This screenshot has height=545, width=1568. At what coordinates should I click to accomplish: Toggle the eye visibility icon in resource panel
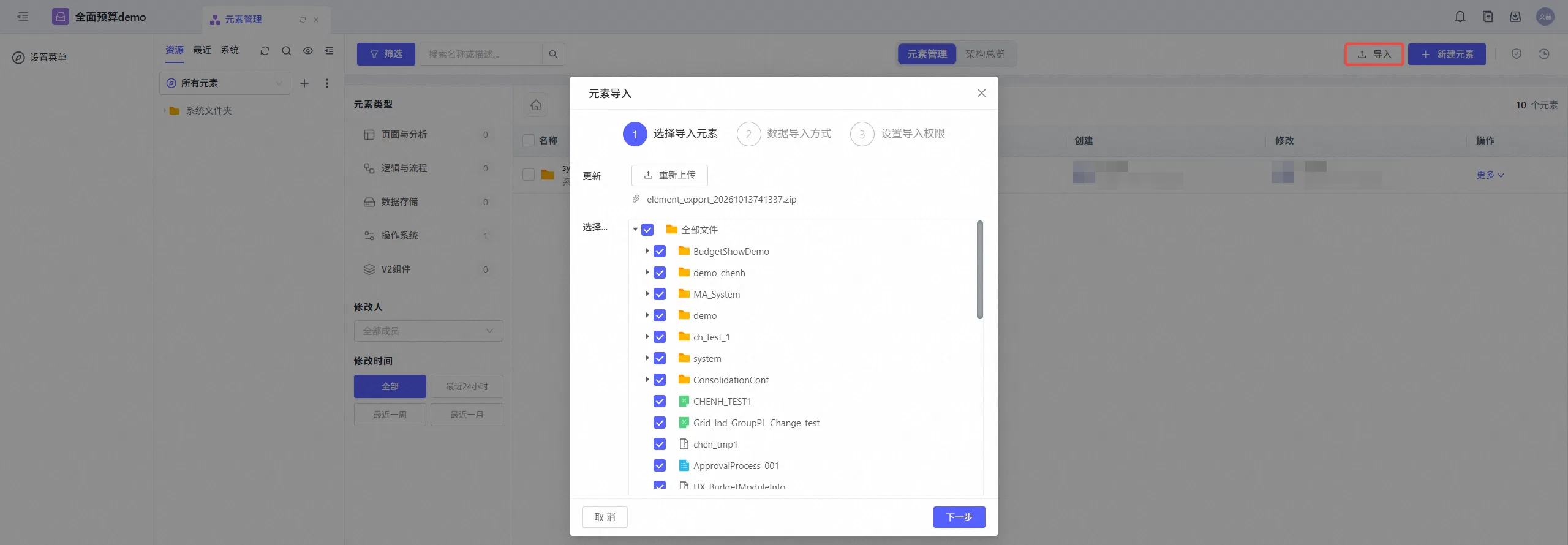[x=307, y=51]
